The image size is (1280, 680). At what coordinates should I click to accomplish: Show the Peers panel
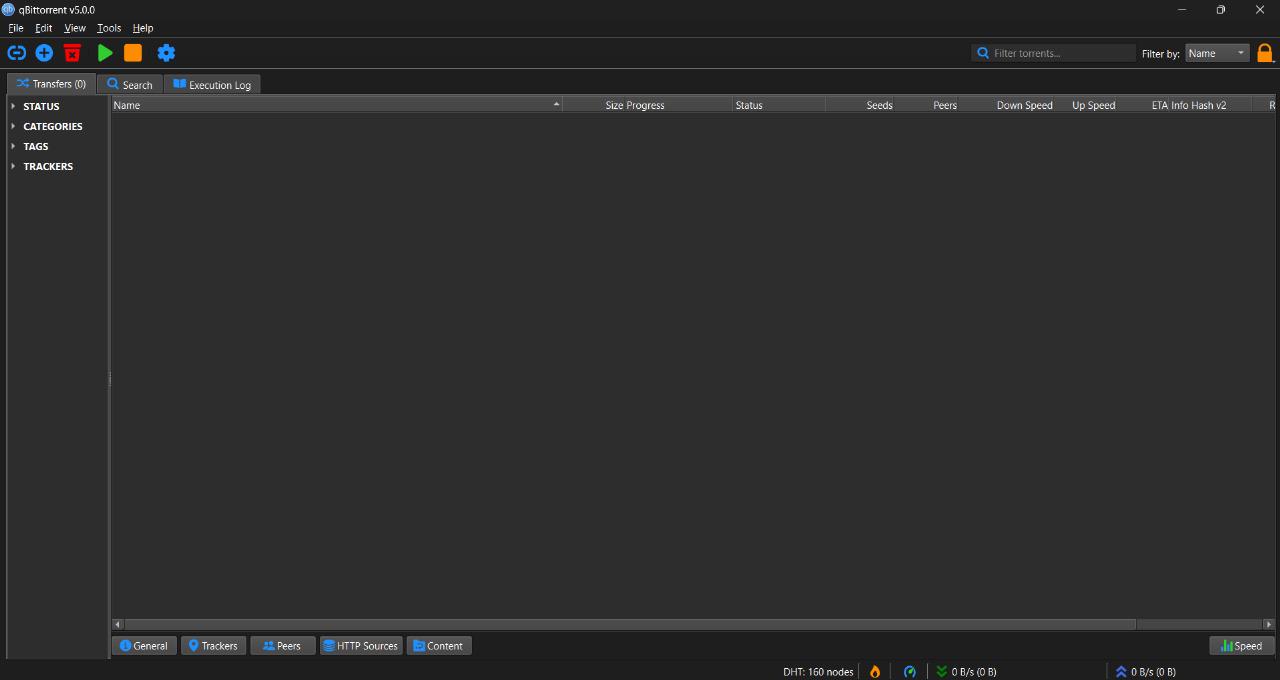(282, 645)
